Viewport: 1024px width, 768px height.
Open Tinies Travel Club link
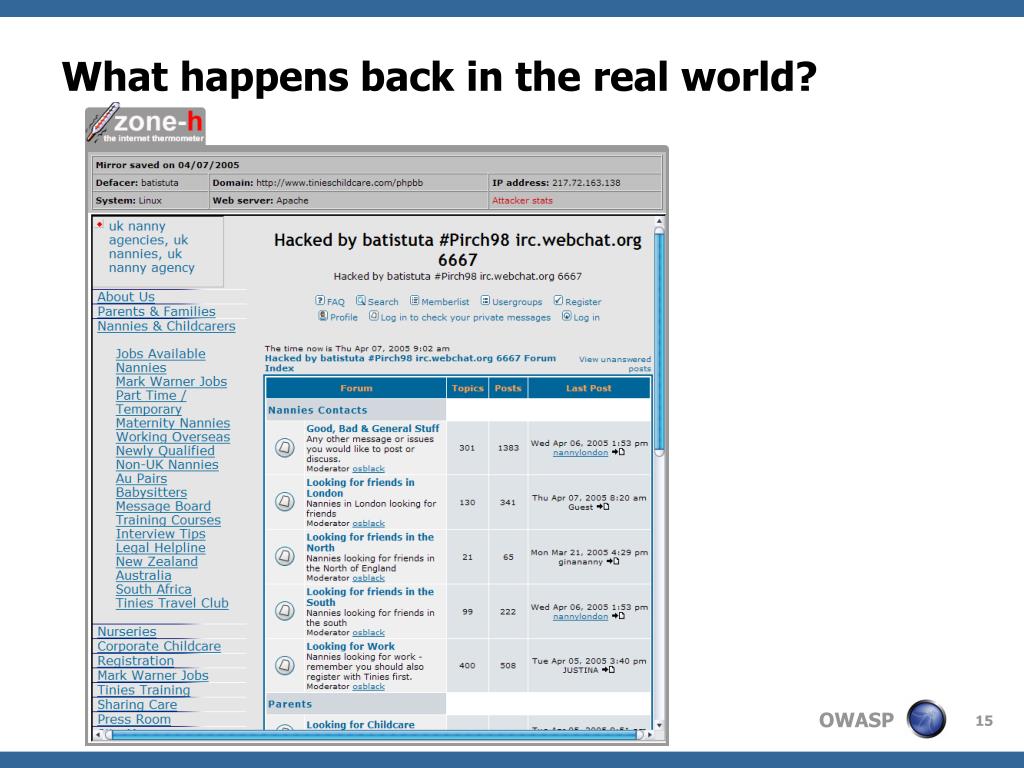coord(172,603)
